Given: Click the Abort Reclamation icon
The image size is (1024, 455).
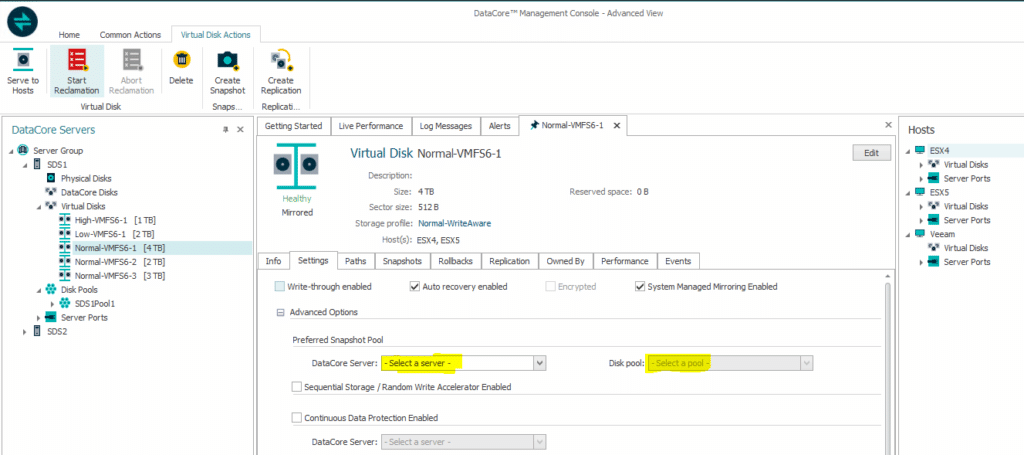Looking at the screenshot, I should pyautogui.click(x=132, y=60).
